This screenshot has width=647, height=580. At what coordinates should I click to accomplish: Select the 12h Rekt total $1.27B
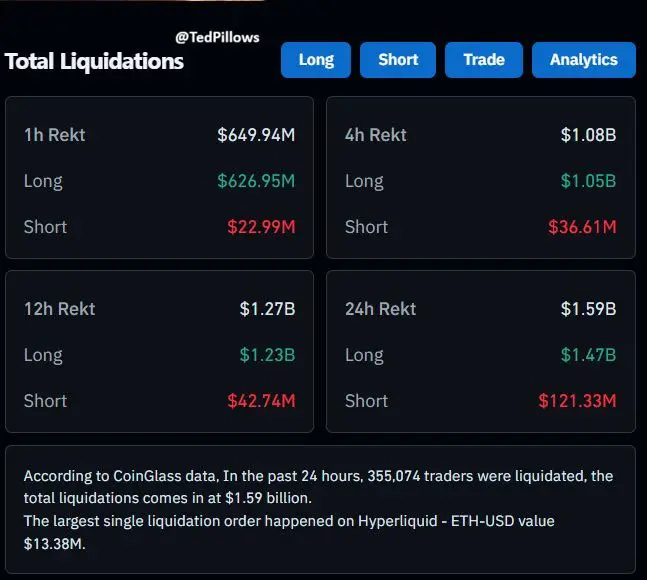point(267,309)
